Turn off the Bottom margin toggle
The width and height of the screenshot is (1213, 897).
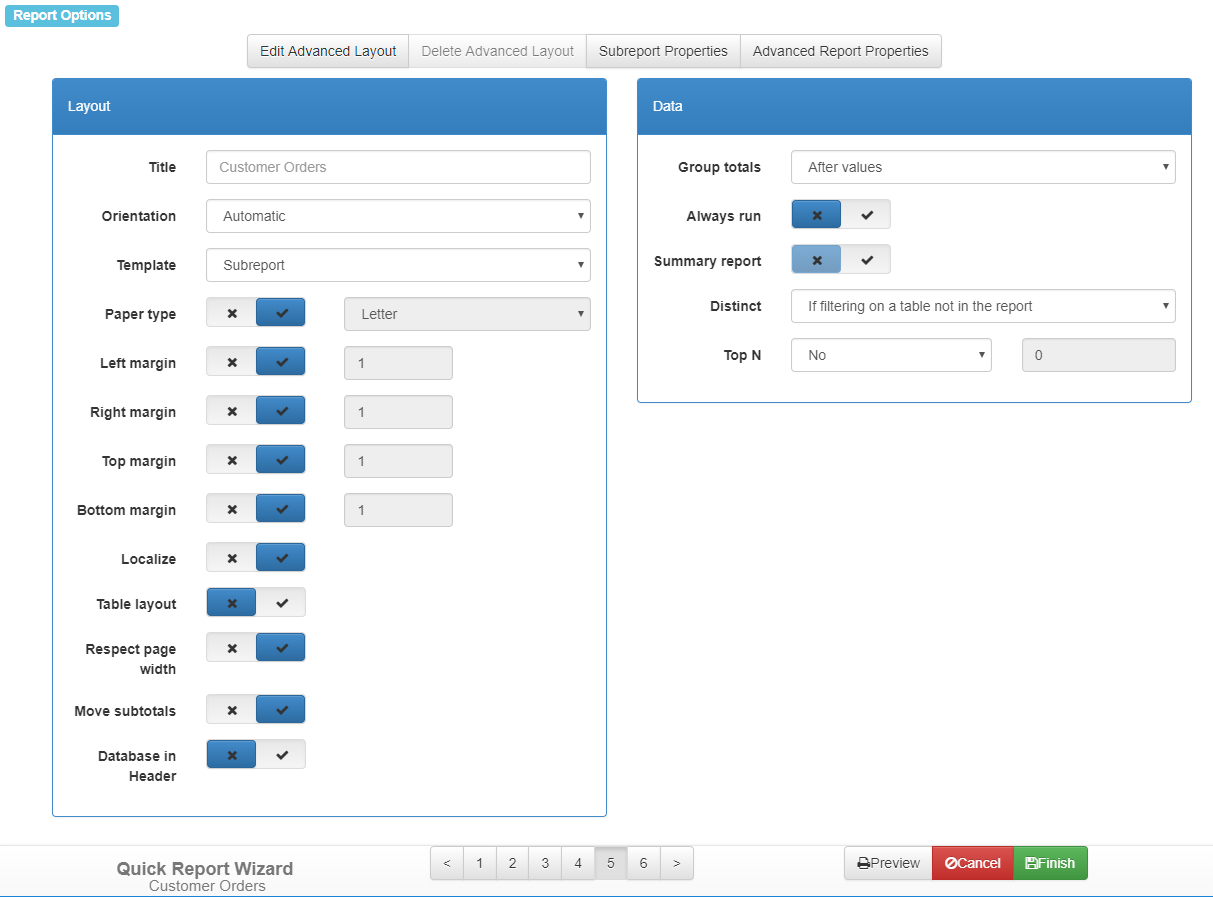[x=232, y=509]
